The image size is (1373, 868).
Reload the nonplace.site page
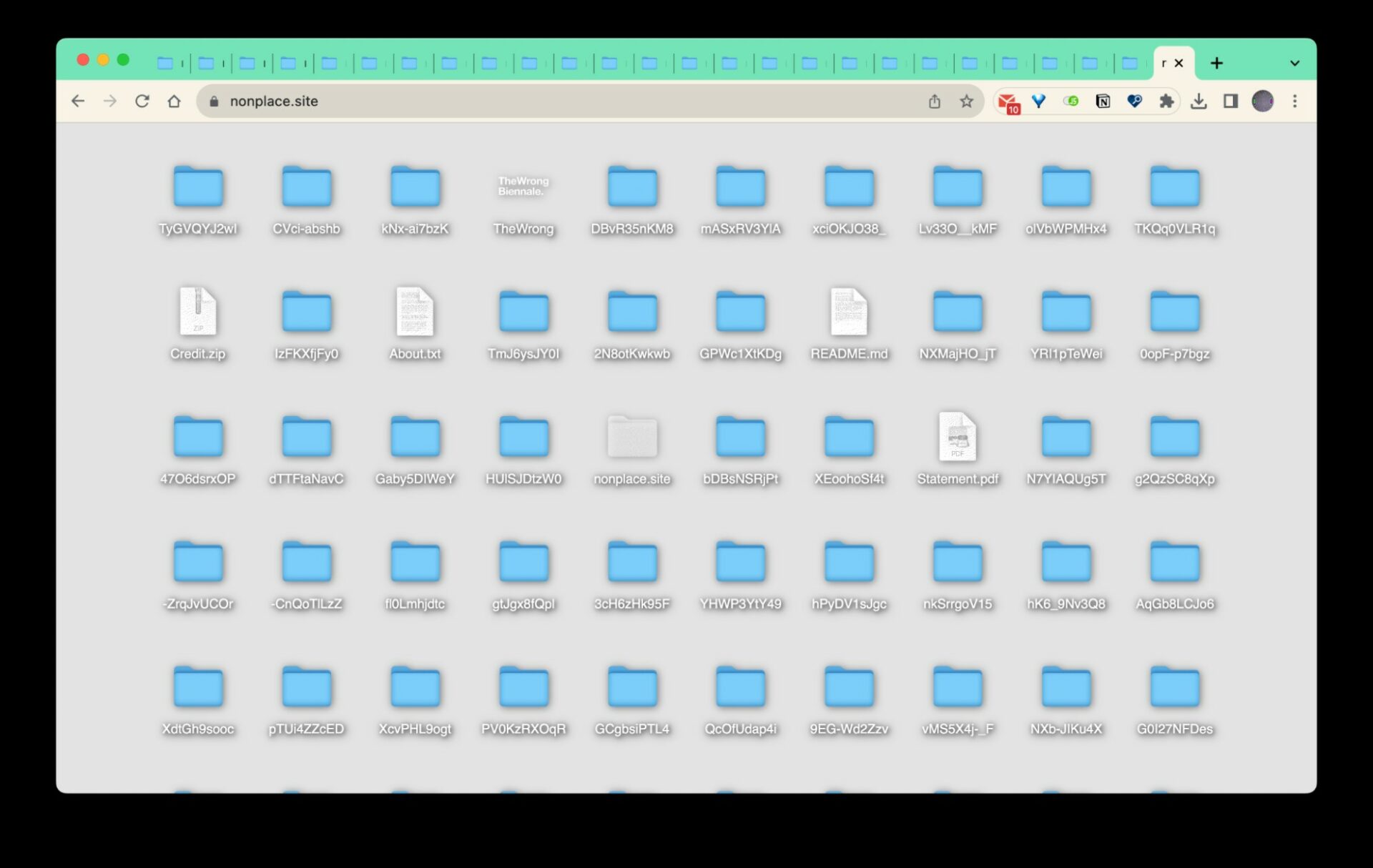(142, 102)
